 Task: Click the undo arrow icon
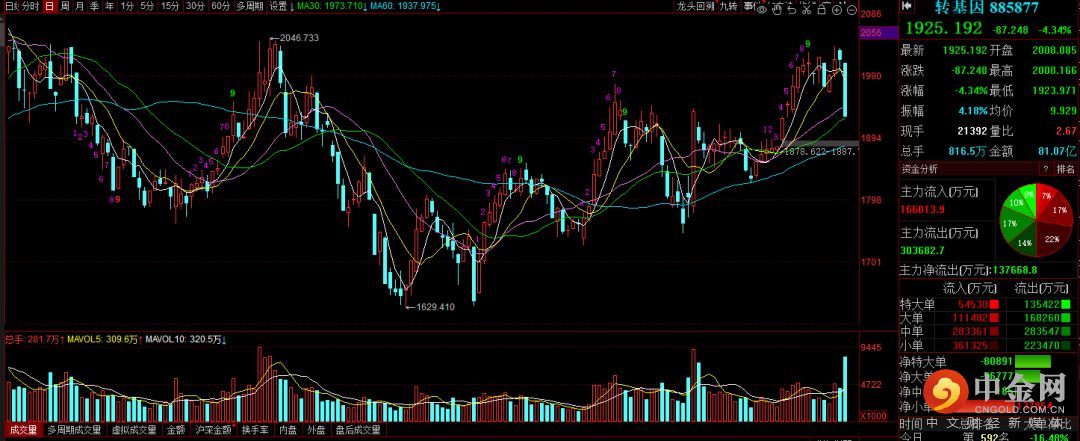(x=791, y=10)
